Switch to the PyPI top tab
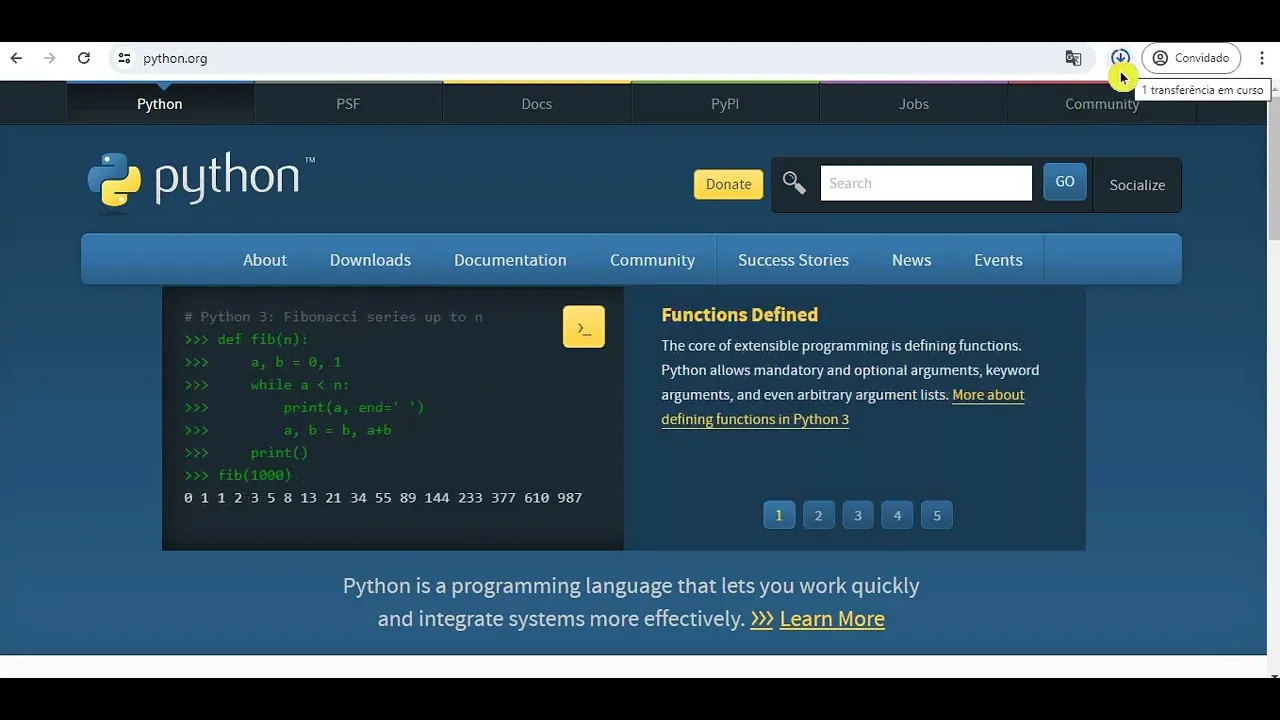The height and width of the screenshot is (720, 1280). [x=725, y=104]
